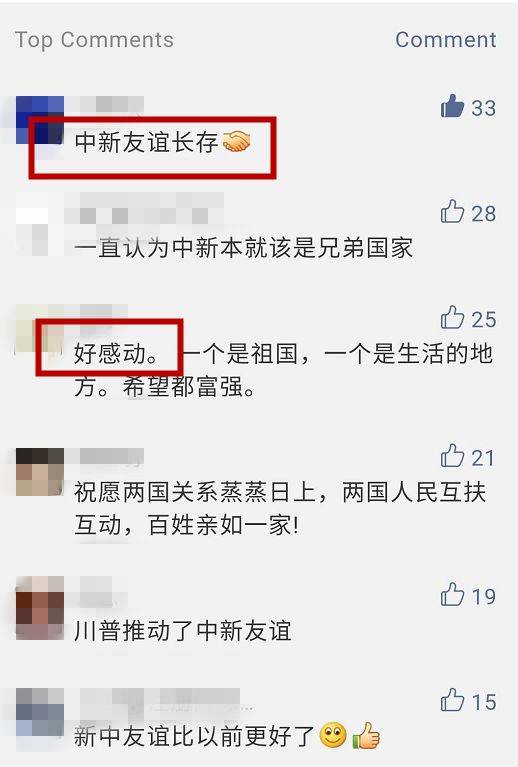This screenshot has width=518, height=767.
Task: Tap the smiley emoji in last comment
Action: pos(333,735)
